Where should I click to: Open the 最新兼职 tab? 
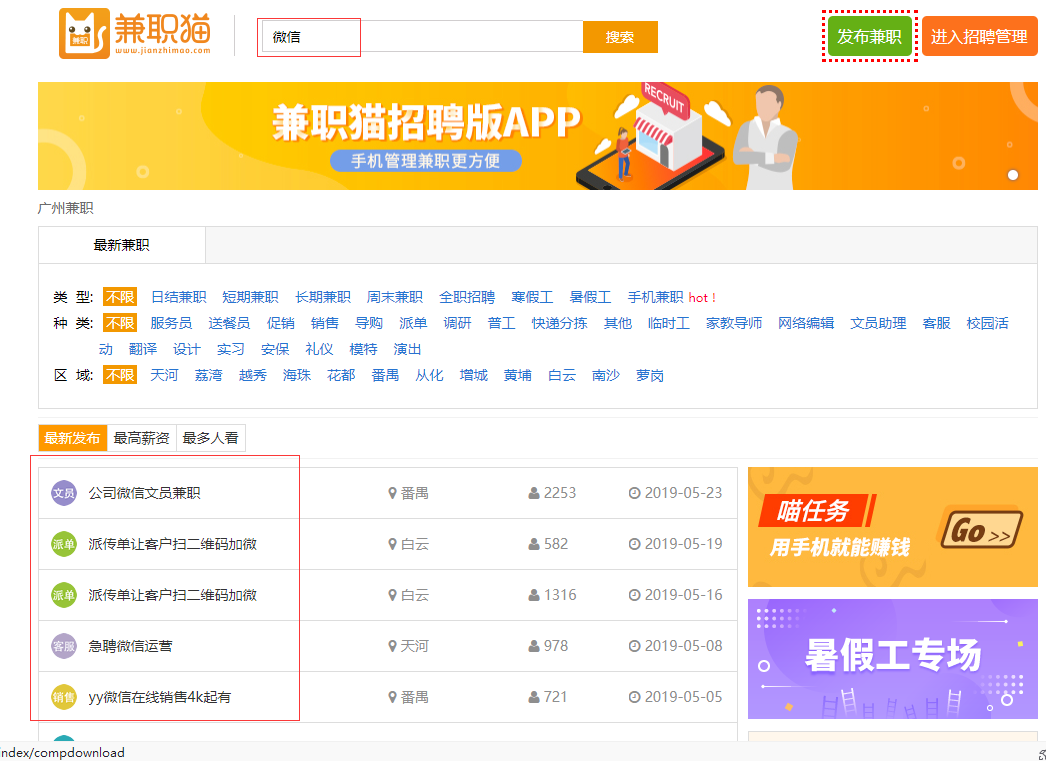121,245
